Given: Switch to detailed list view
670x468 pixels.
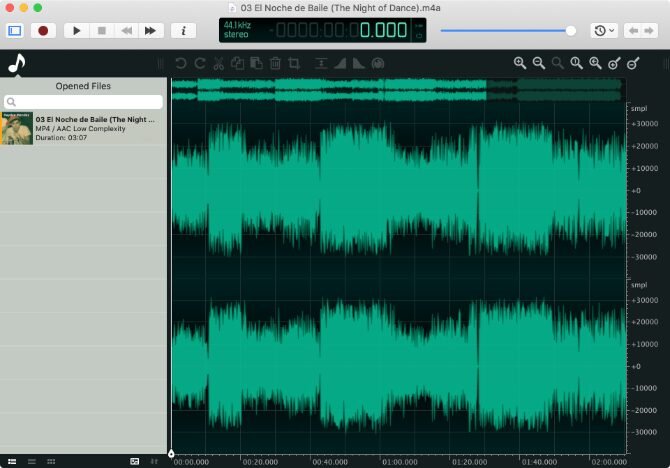Looking at the screenshot, I should (12, 462).
